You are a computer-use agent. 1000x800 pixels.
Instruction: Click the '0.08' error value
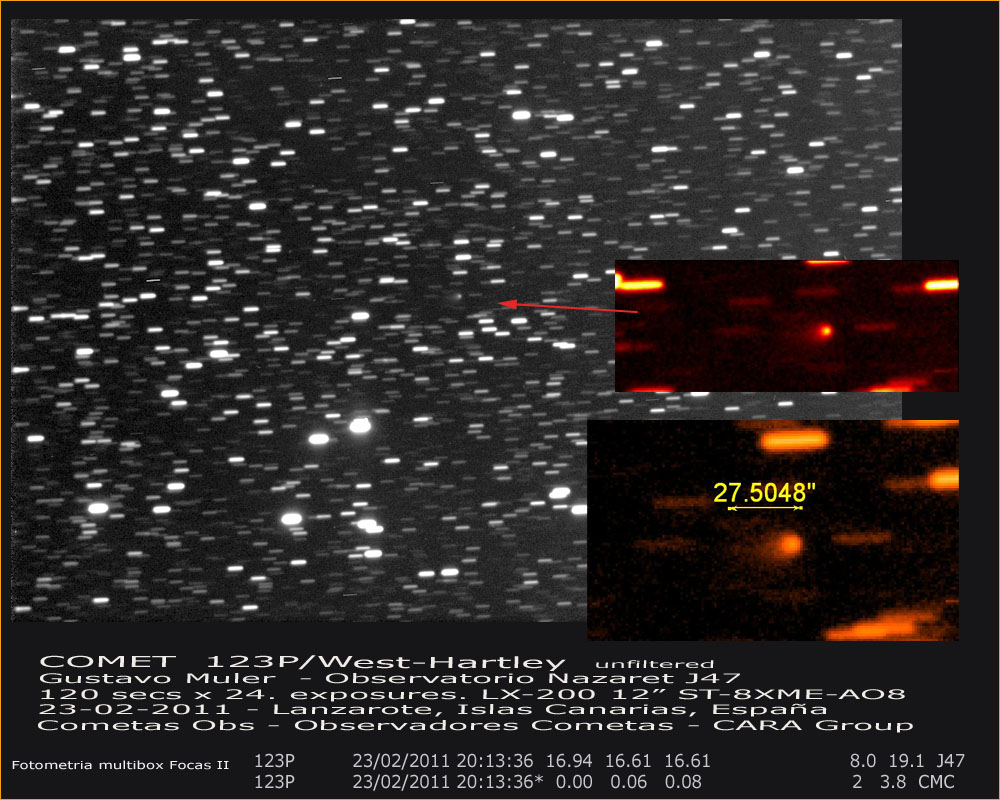[683, 782]
